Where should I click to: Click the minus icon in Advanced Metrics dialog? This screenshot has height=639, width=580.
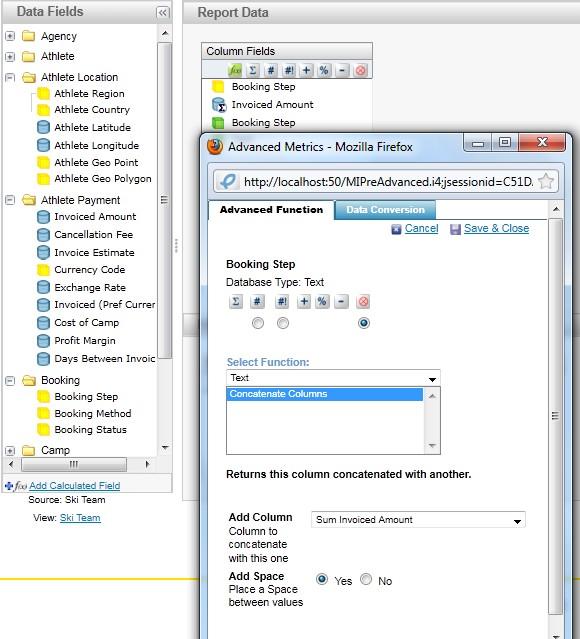(341, 302)
